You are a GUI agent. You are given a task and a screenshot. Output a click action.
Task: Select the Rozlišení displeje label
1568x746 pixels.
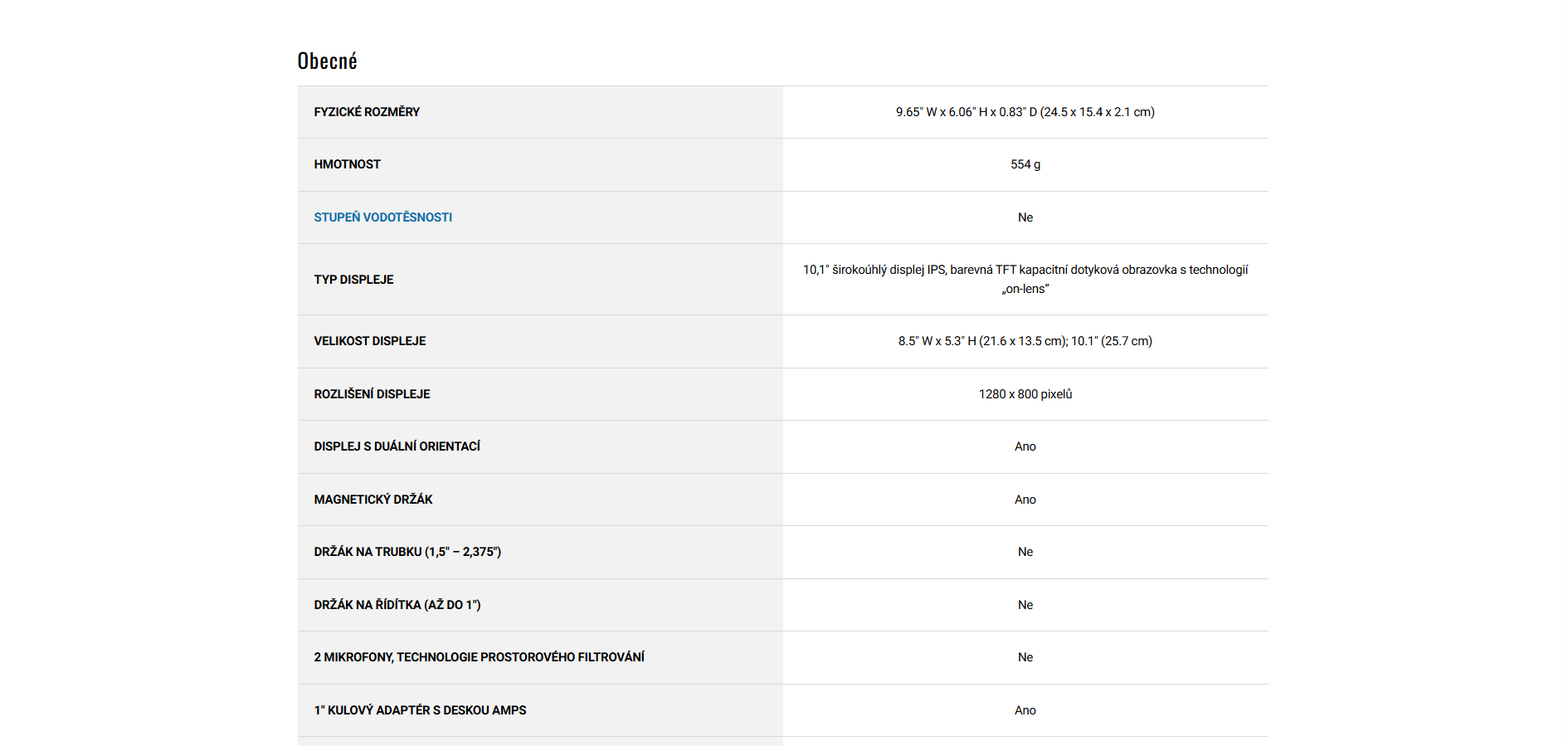(x=372, y=394)
